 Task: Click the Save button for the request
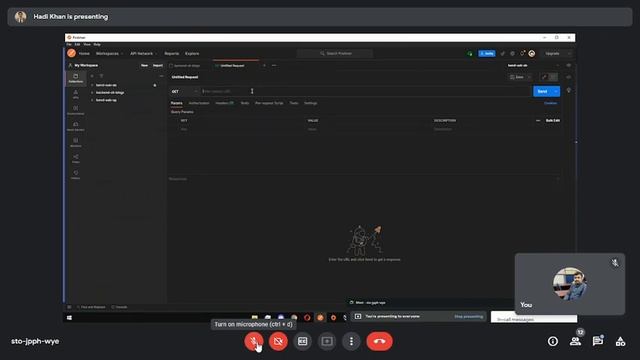(x=517, y=77)
